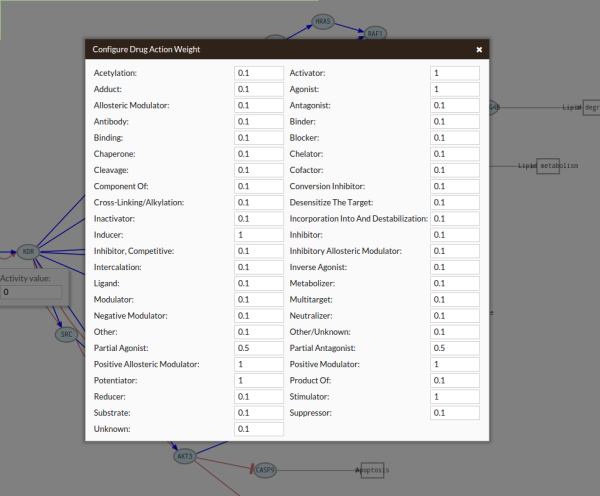Click the Product Of weight field
The height and width of the screenshot is (496, 600).
(x=455, y=380)
